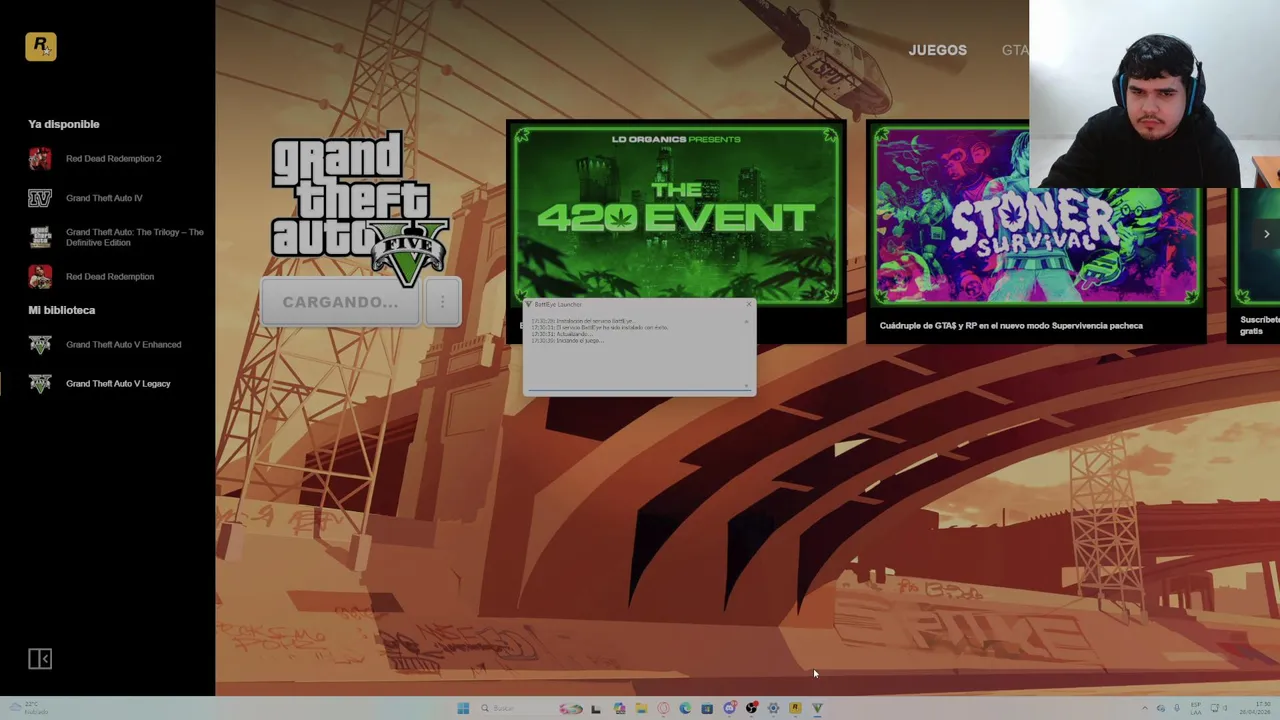Open network status tray icon
The image size is (1280, 720).
tap(1215, 708)
